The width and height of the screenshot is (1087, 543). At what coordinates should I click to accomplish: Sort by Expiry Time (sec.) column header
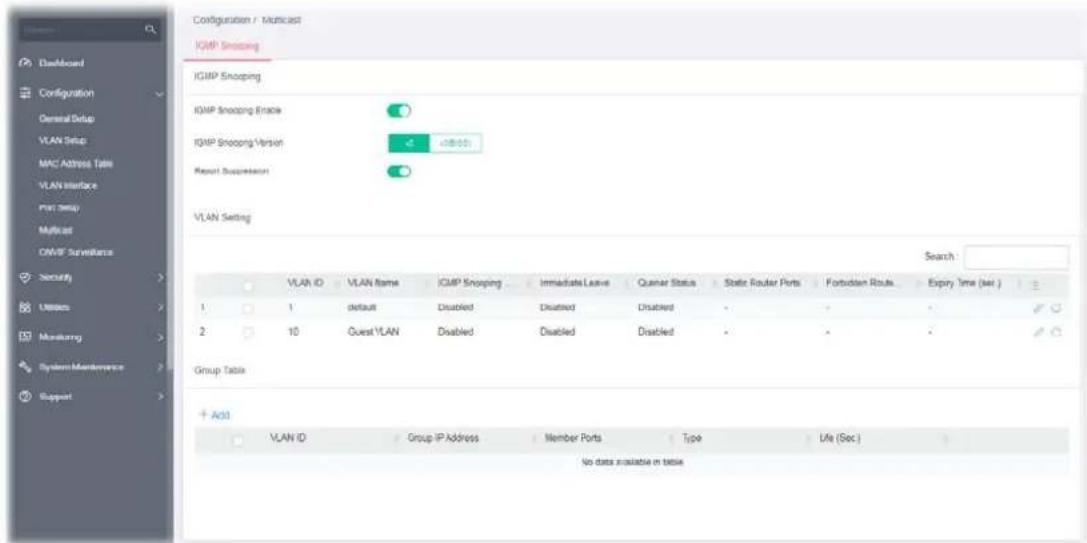965,284
